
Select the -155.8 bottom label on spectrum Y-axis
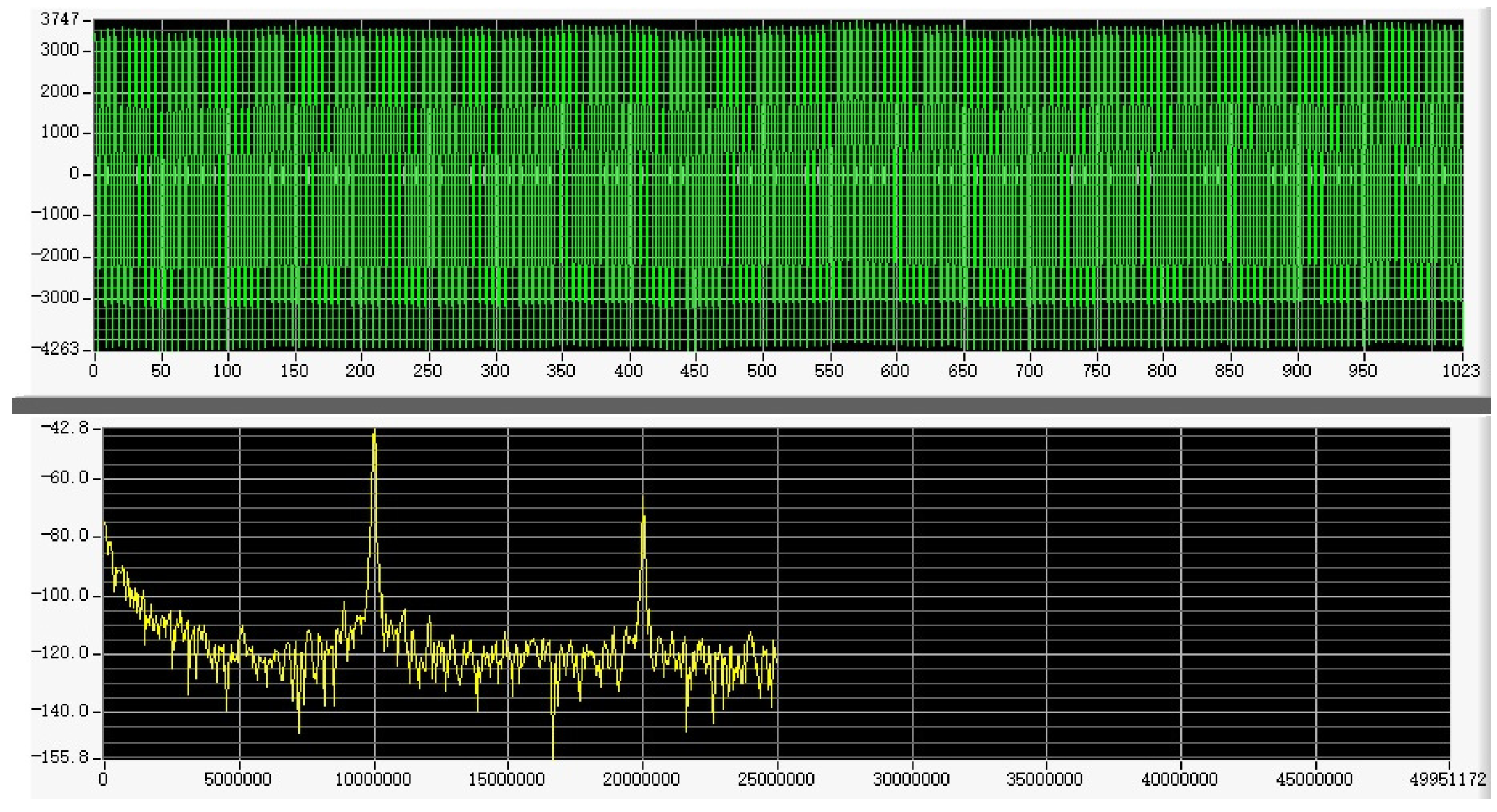(61, 757)
